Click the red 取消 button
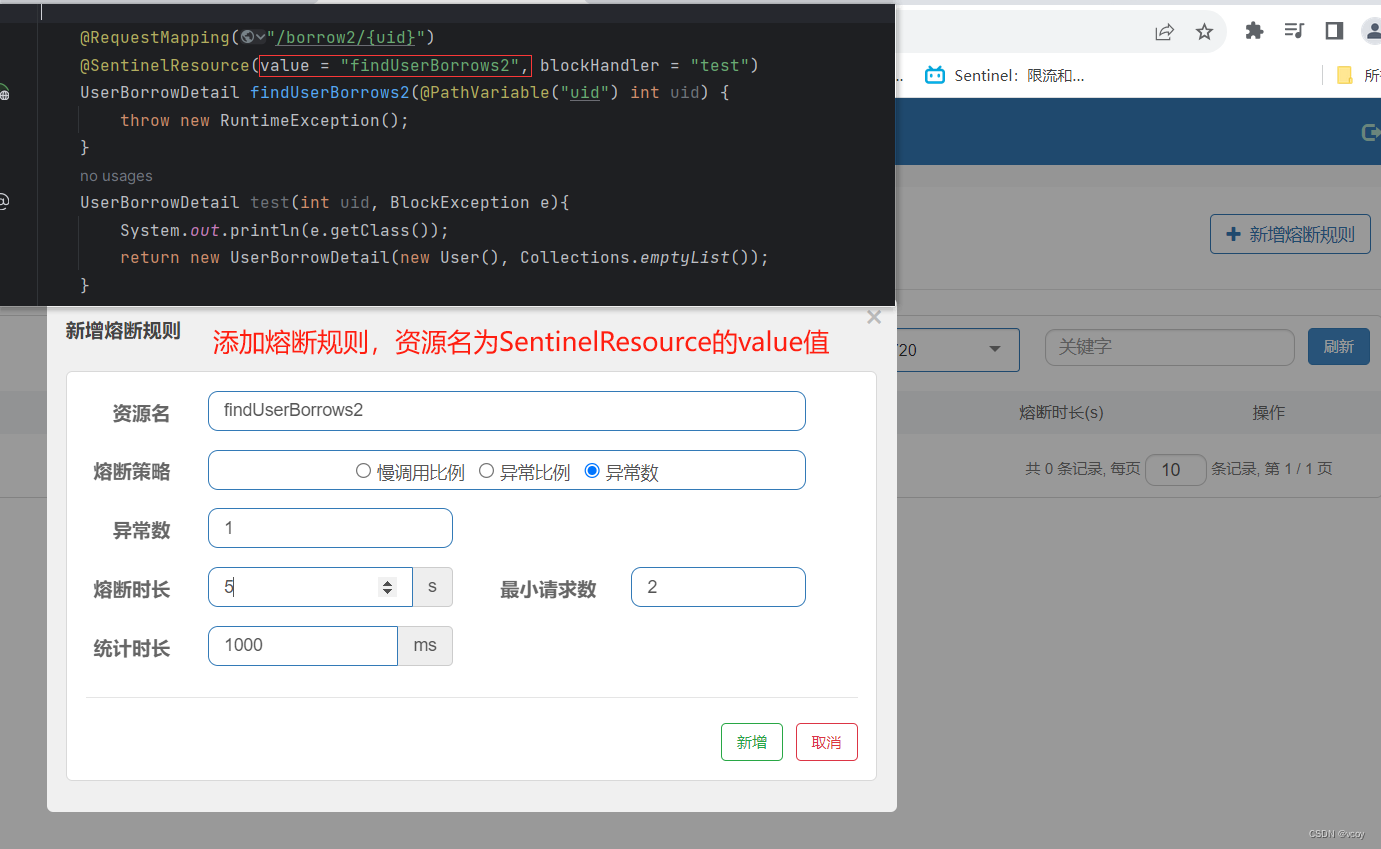Image resolution: width=1381 pixels, height=849 pixels. pyautogui.click(x=827, y=742)
